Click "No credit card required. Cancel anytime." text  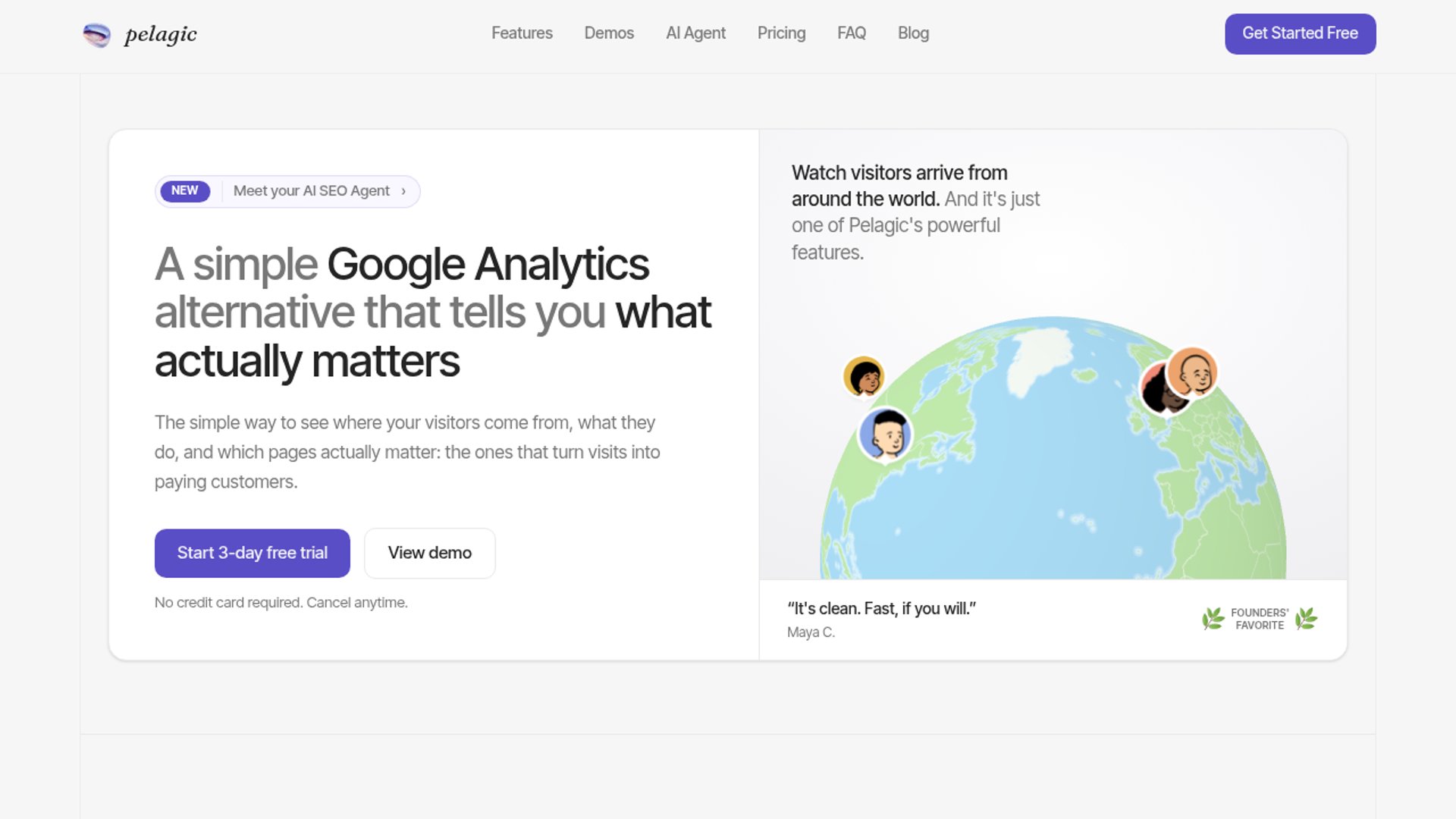point(281,603)
